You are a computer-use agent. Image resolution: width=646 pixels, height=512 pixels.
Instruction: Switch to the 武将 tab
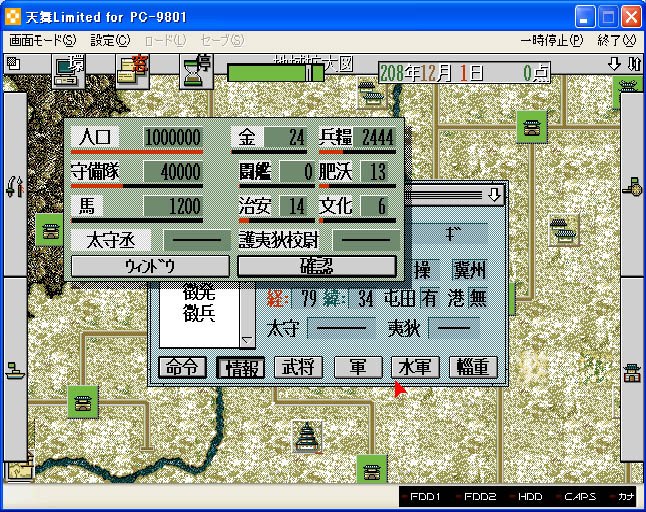coord(299,367)
